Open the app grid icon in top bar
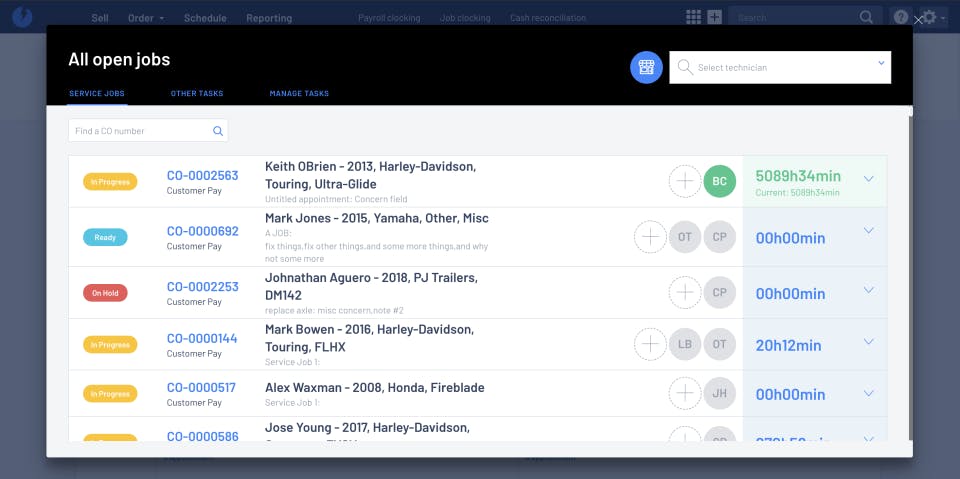960x479 pixels. pos(693,17)
